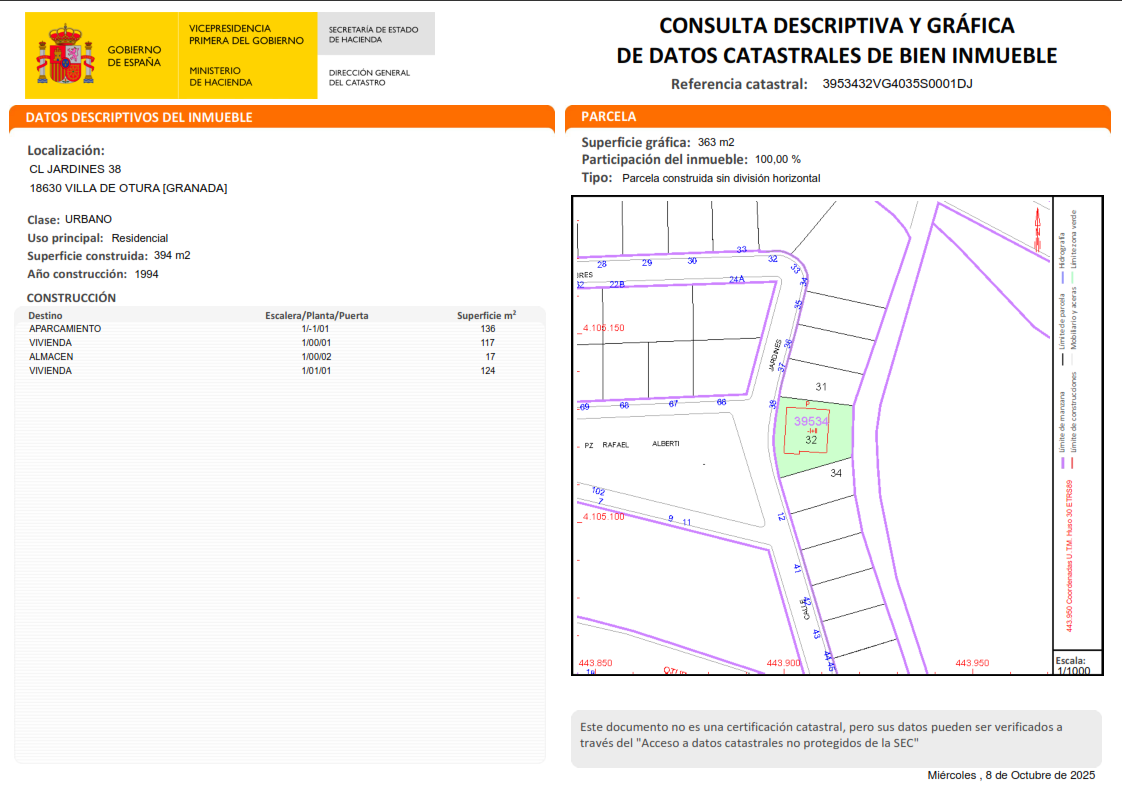The image size is (1122, 794).
Task: Select the 'Datos descriptivos del inmueble' header
Action: pyautogui.click(x=139, y=118)
